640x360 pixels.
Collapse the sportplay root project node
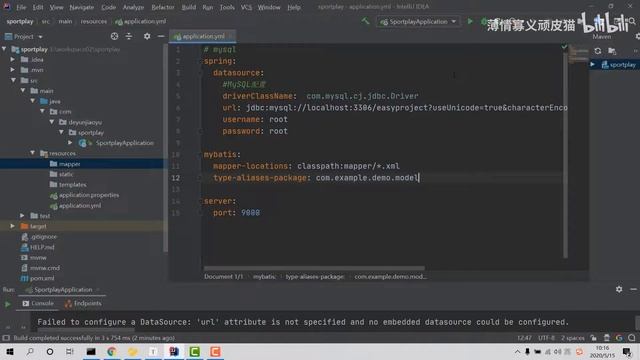(4, 49)
